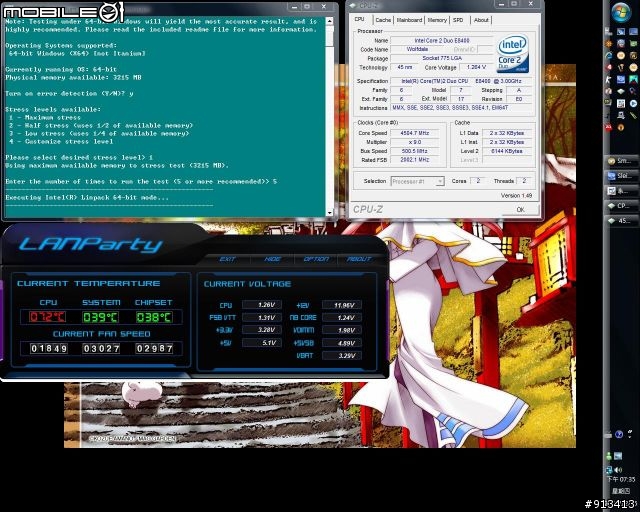Click the FSB VTT voltage value '1.31V'
The height and width of the screenshot is (512, 640).
[262, 317]
